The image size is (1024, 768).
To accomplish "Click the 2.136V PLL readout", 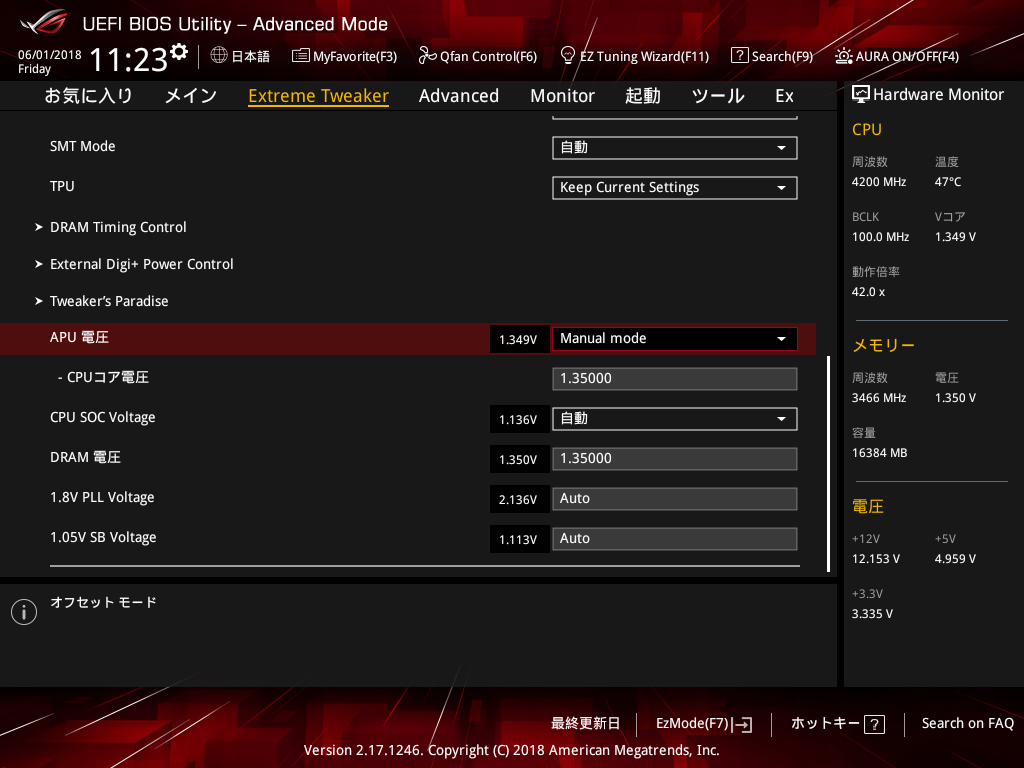I will 519,500.
